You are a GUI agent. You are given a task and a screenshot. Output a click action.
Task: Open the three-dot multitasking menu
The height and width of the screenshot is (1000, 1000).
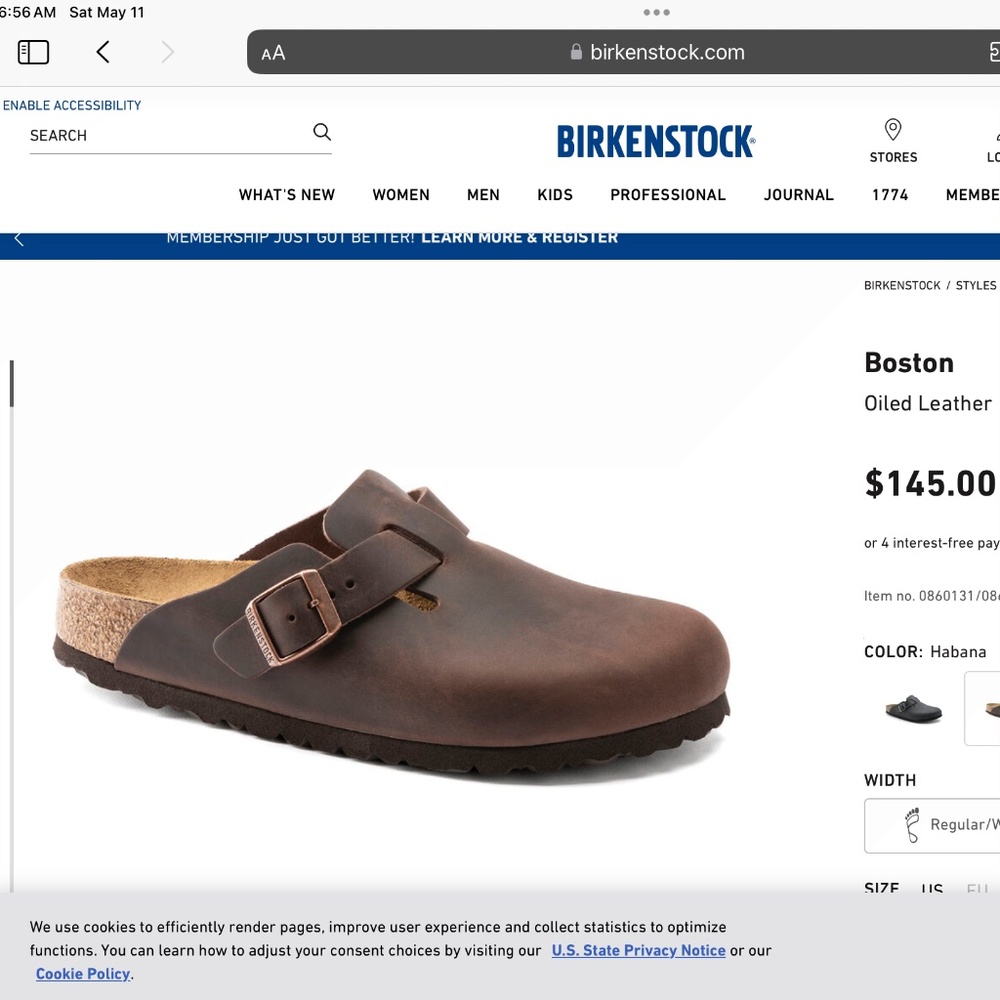coord(656,12)
